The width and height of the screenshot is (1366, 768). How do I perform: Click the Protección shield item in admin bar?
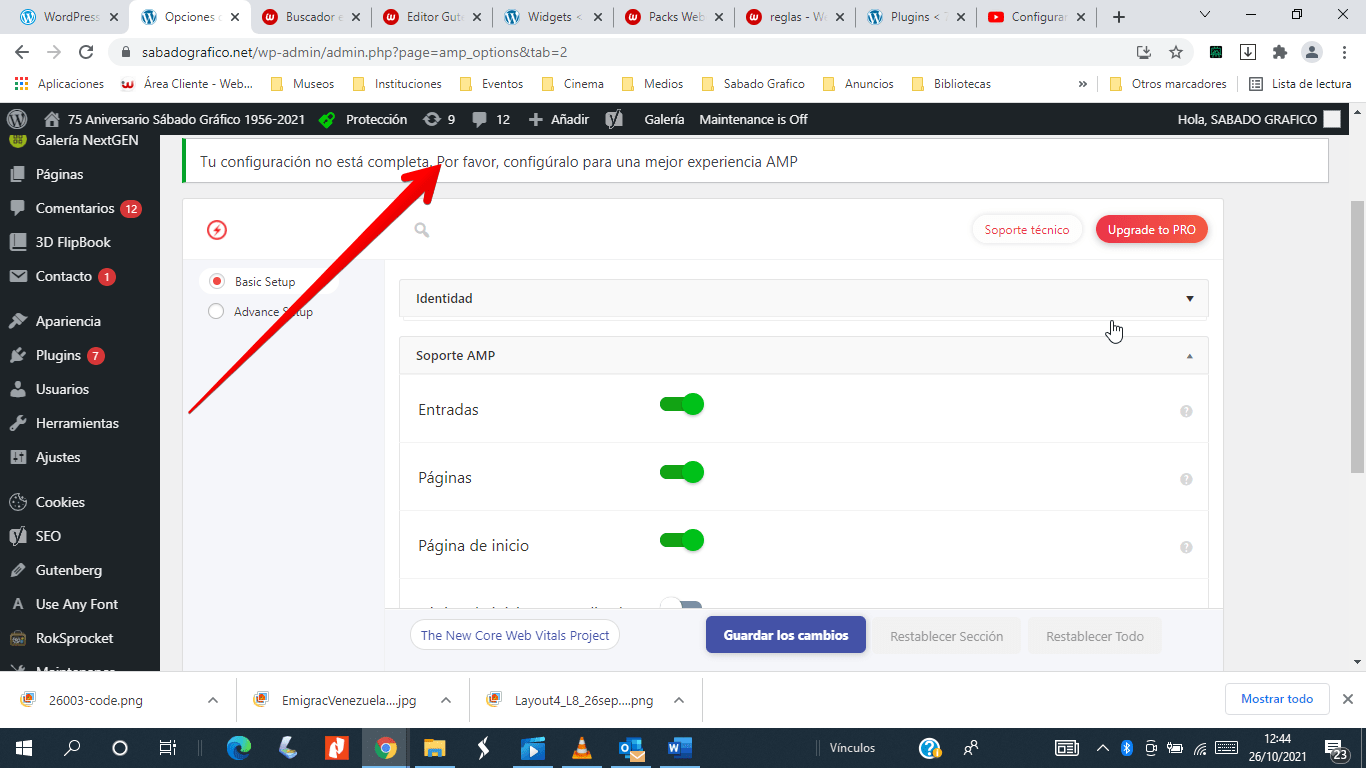tap(362, 119)
